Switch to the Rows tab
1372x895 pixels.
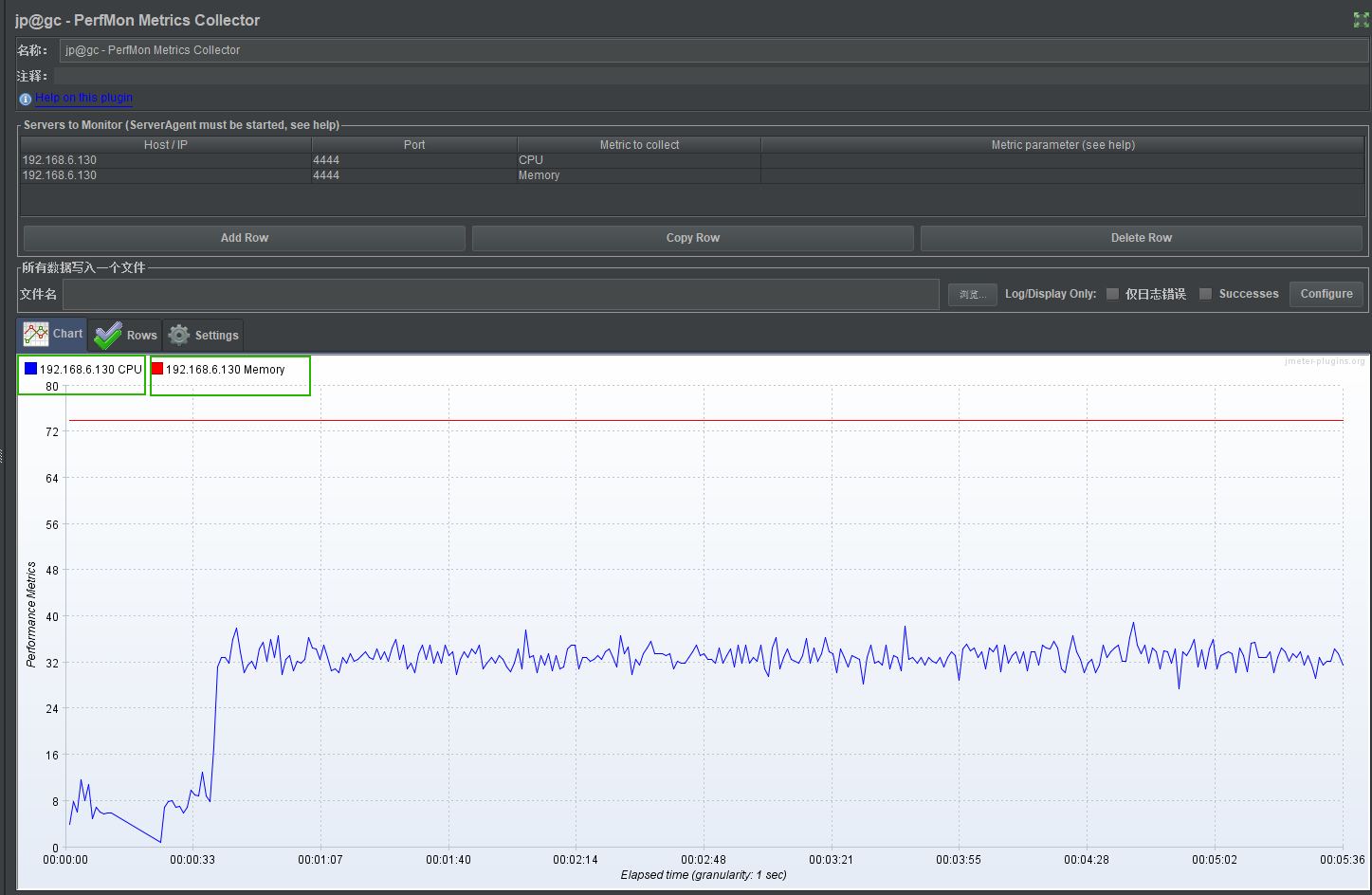tap(125, 335)
